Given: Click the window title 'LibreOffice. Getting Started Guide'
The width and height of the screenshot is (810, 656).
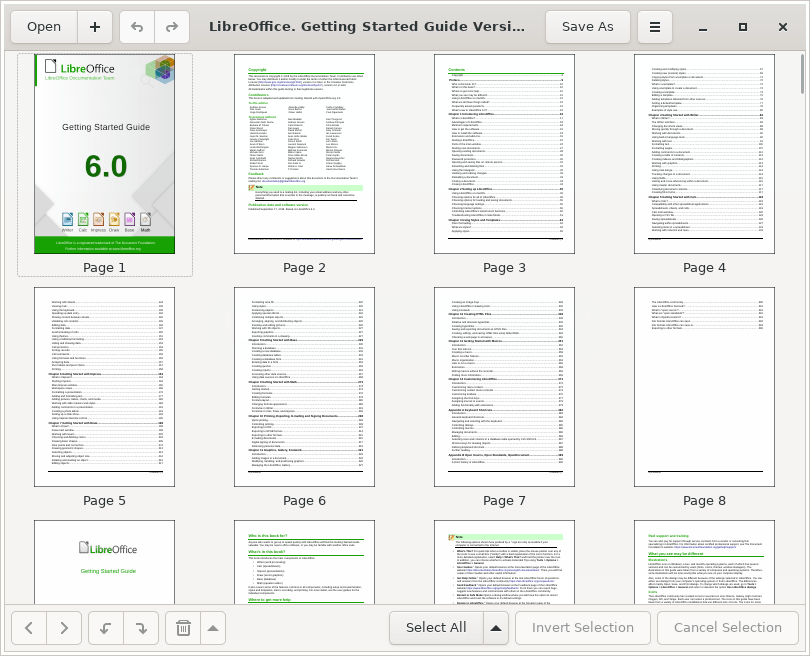Looking at the screenshot, I should click(x=367, y=27).
